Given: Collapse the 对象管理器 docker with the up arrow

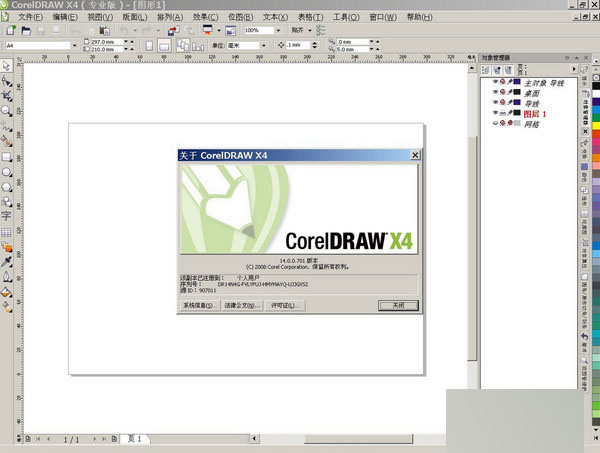Looking at the screenshot, I should pyautogui.click(x=577, y=58).
